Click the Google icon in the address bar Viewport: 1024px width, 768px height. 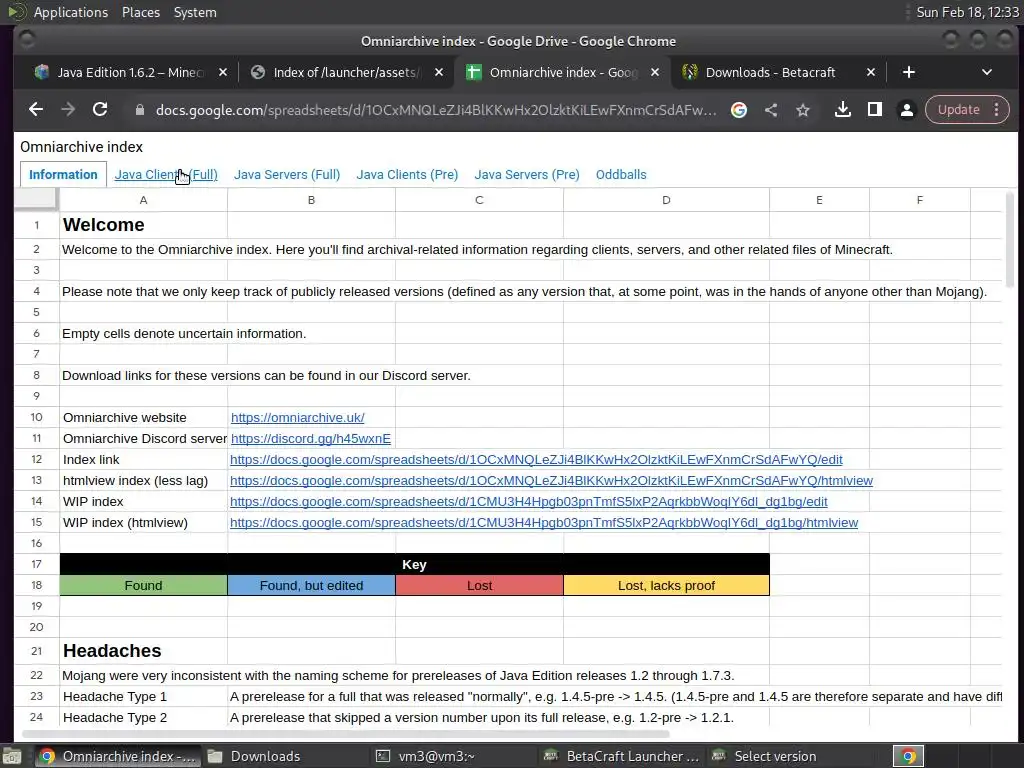pyautogui.click(x=739, y=110)
